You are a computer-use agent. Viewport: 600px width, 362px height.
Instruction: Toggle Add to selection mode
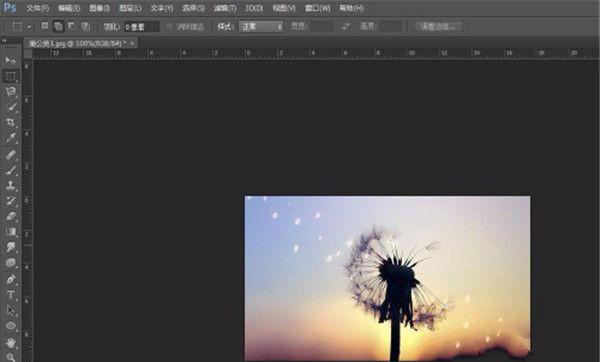click(58, 26)
